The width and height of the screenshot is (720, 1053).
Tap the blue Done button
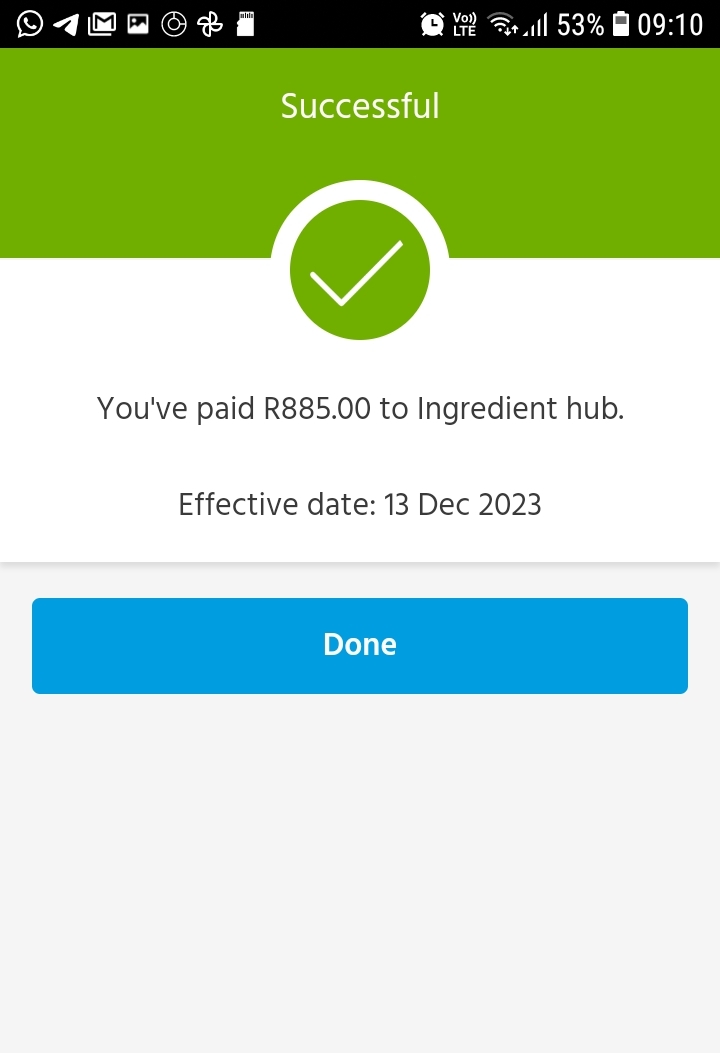click(360, 645)
